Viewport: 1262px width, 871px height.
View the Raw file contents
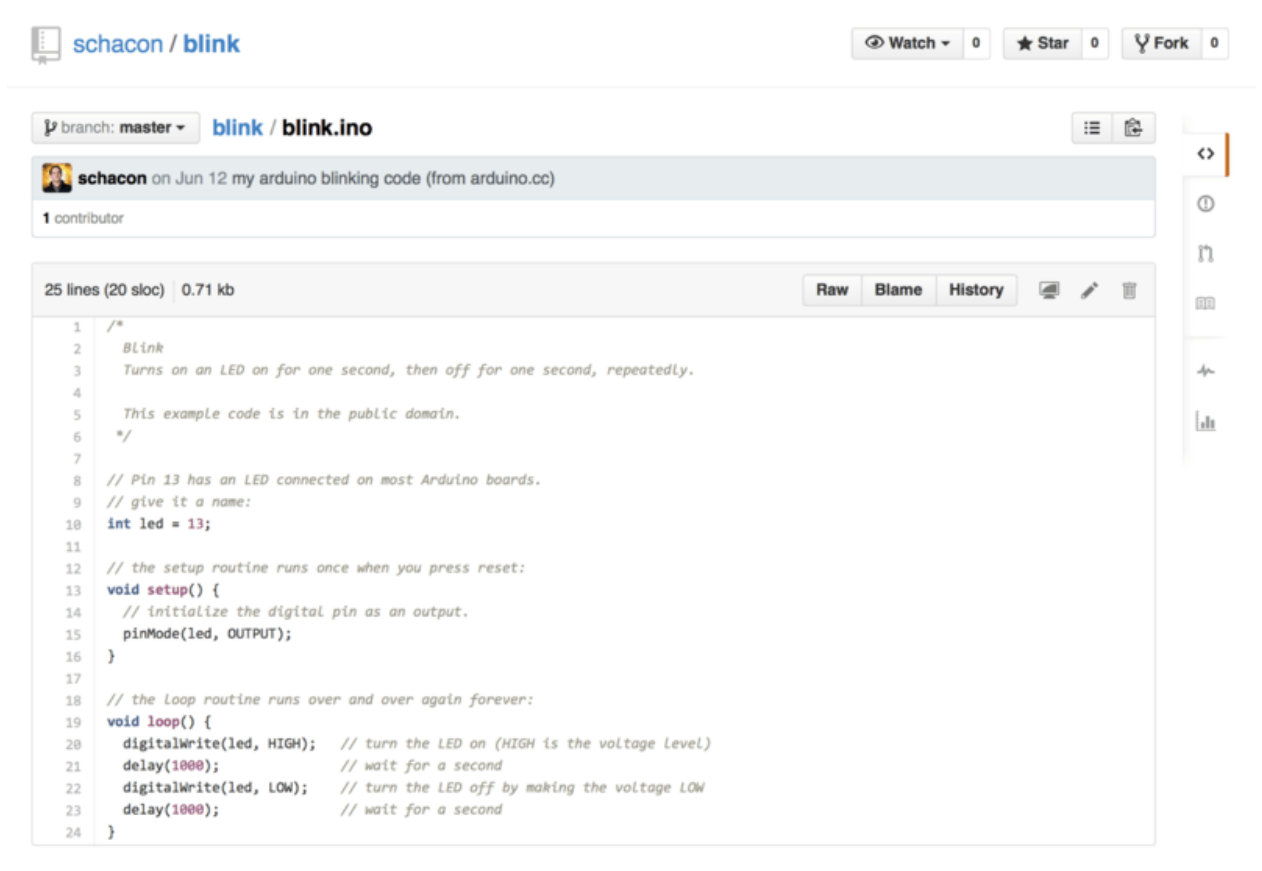pos(832,290)
